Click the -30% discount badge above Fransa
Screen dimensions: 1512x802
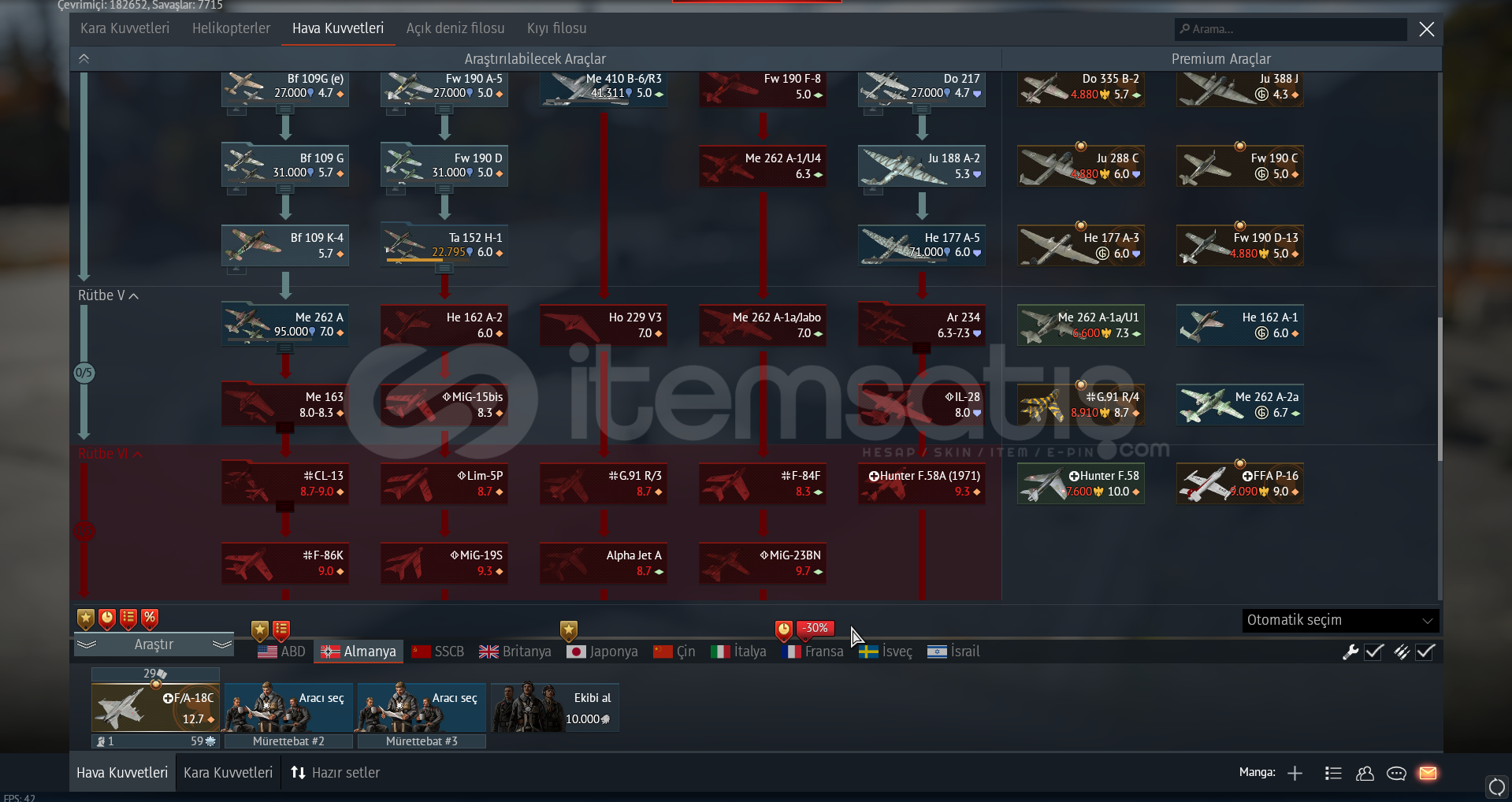point(815,629)
